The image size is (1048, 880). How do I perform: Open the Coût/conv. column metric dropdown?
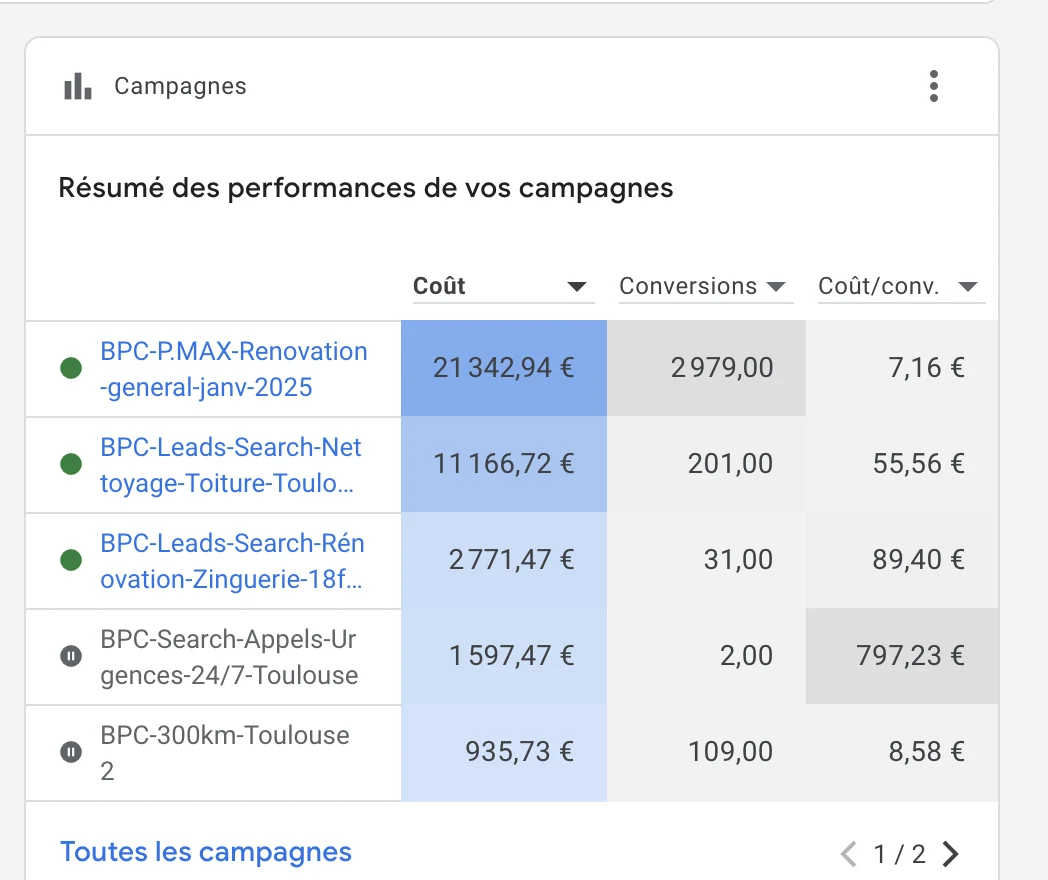point(902,286)
